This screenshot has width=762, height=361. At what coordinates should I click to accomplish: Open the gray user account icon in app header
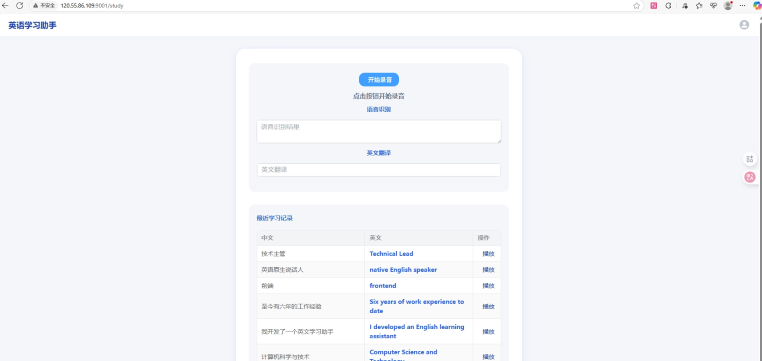click(744, 25)
